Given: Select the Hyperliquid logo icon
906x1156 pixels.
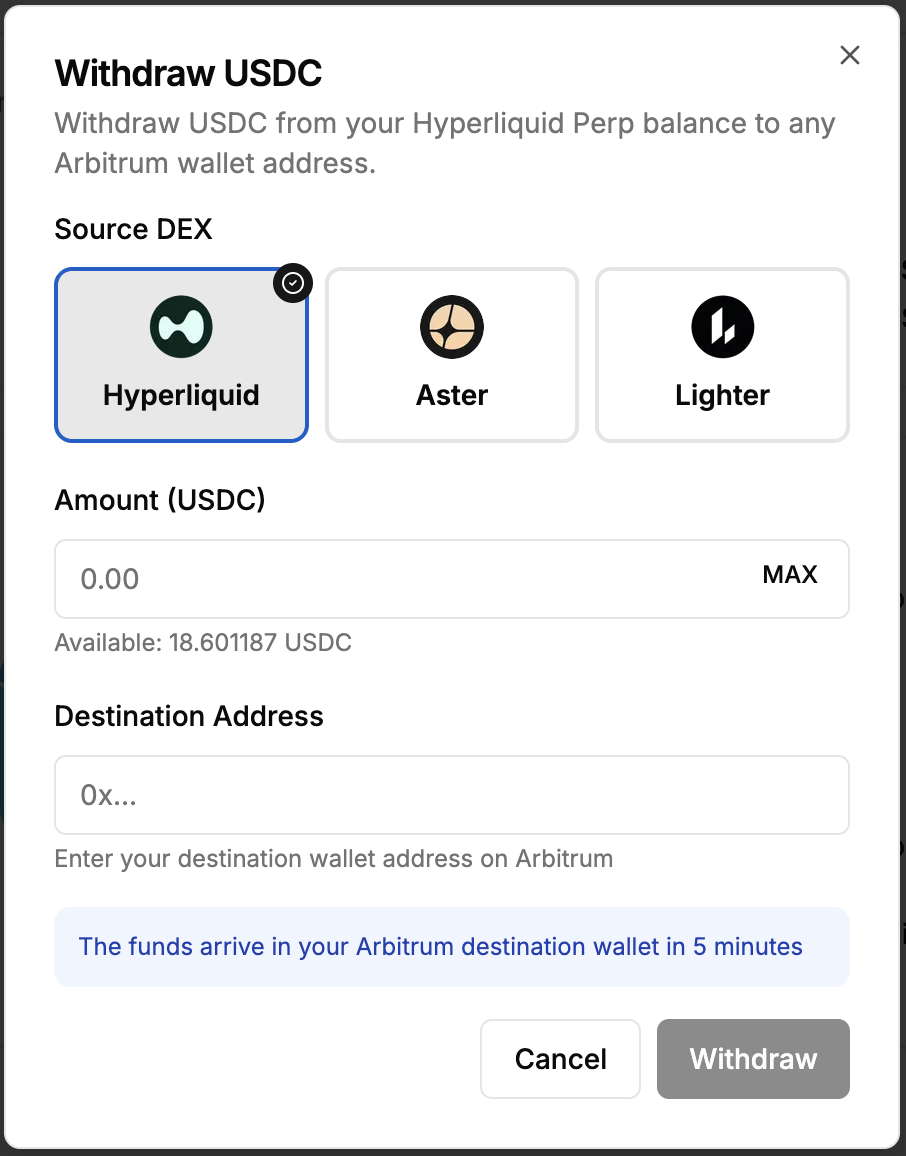Looking at the screenshot, I should click(x=181, y=326).
